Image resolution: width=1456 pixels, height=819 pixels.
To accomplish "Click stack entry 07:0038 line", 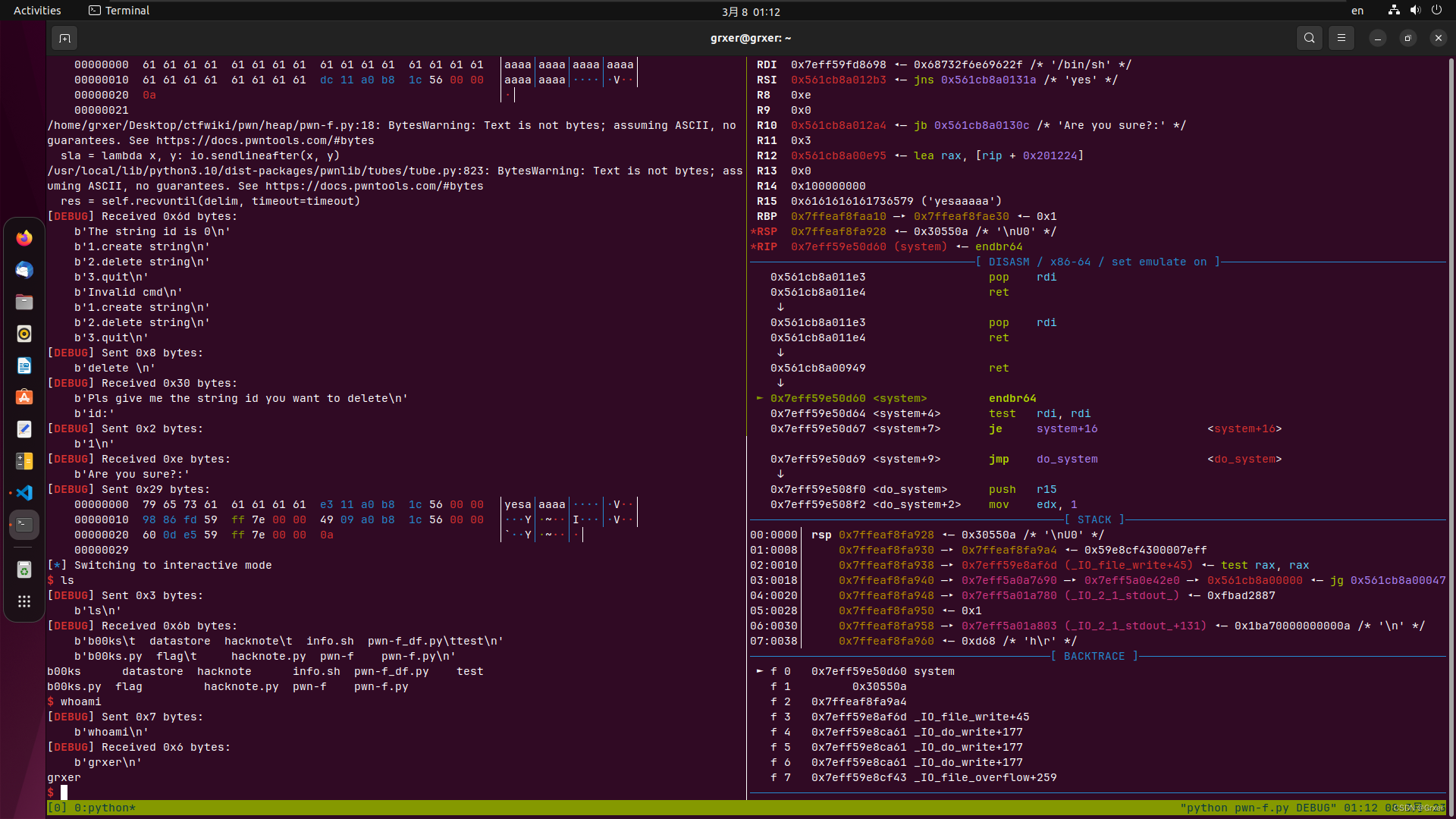I will point(913,641).
